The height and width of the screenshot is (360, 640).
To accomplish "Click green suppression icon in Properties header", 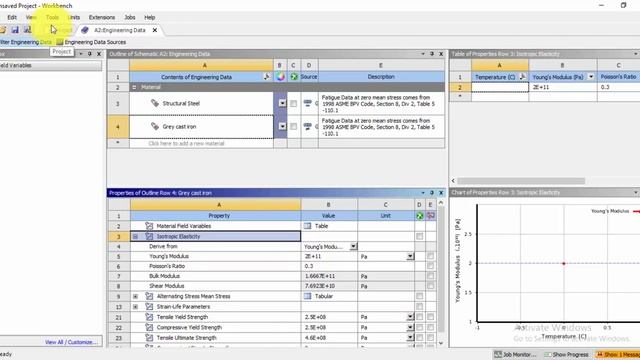I will click(x=420, y=216).
